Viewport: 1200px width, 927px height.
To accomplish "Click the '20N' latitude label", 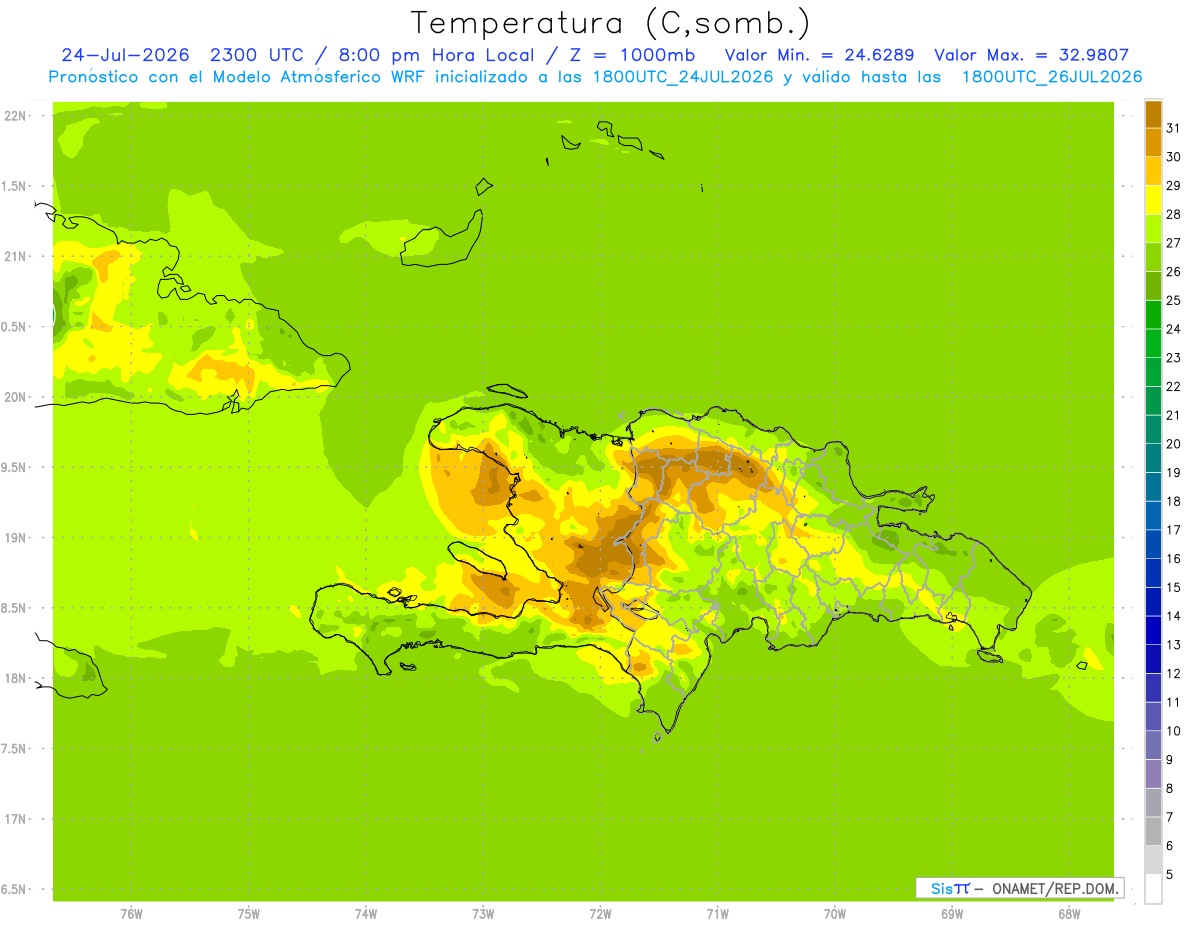I will coord(15,397).
